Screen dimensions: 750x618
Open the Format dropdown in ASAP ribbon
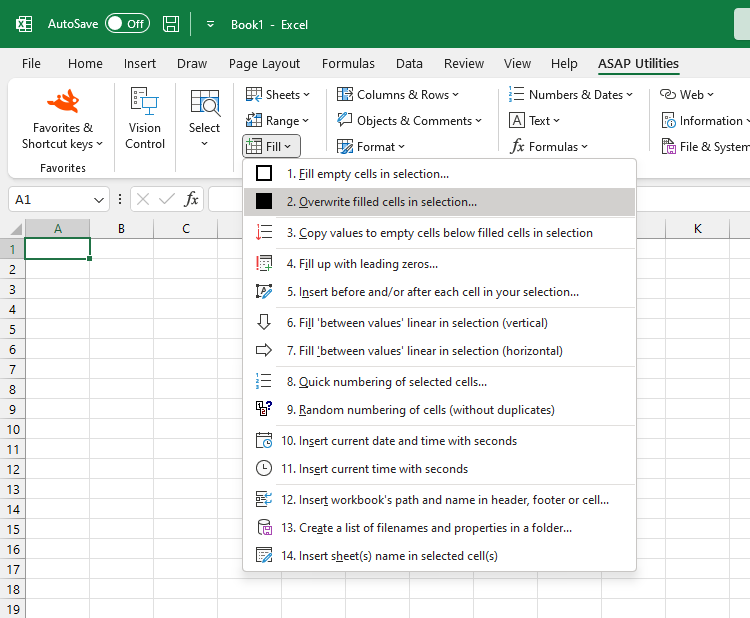tap(371, 146)
